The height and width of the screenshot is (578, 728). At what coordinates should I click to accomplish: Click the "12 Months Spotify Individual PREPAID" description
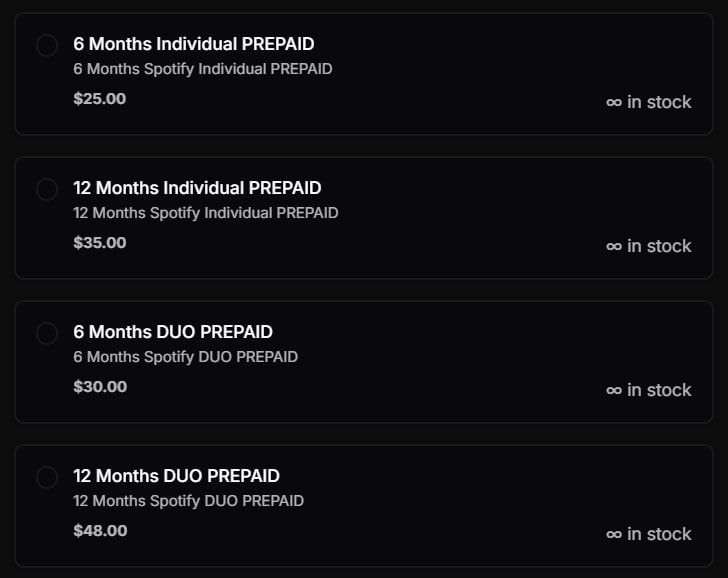coord(206,213)
